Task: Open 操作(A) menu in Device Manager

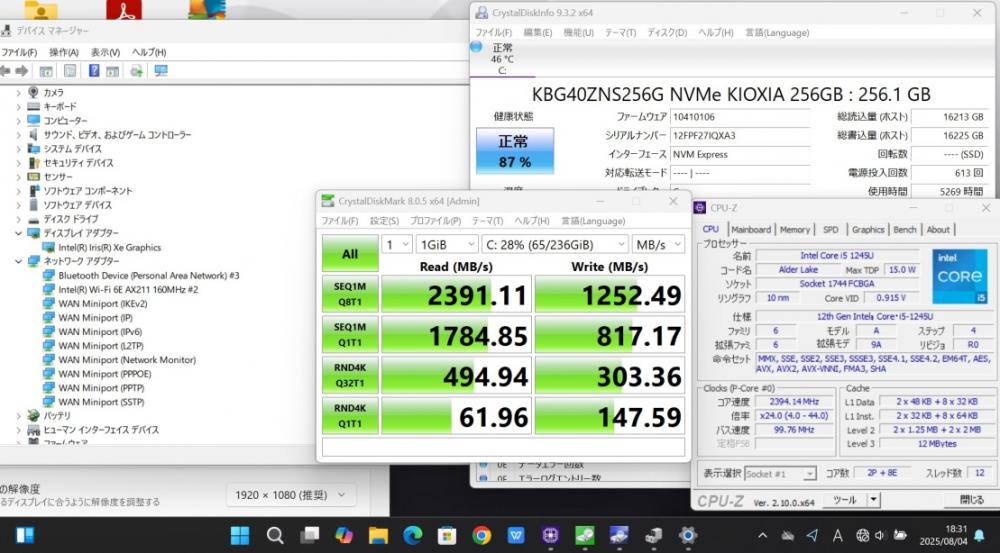Action: [x=64, y=52]
